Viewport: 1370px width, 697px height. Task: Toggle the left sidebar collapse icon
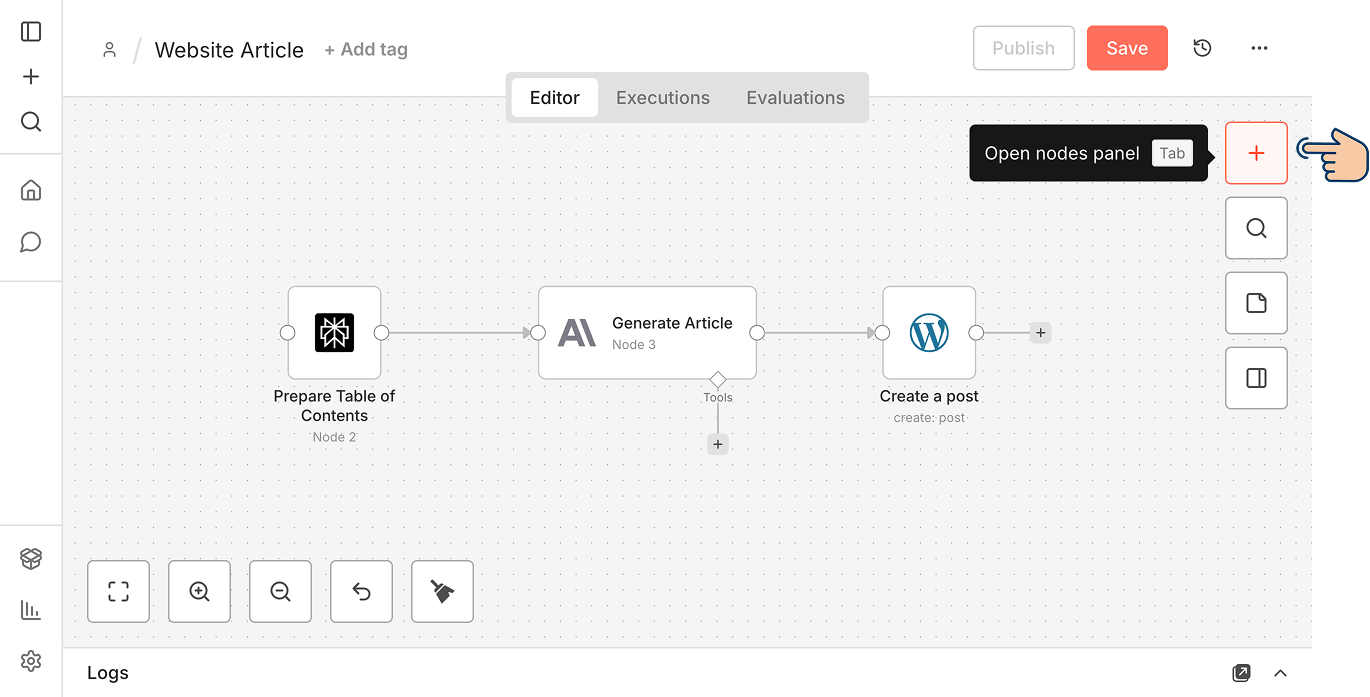[30, 31]
